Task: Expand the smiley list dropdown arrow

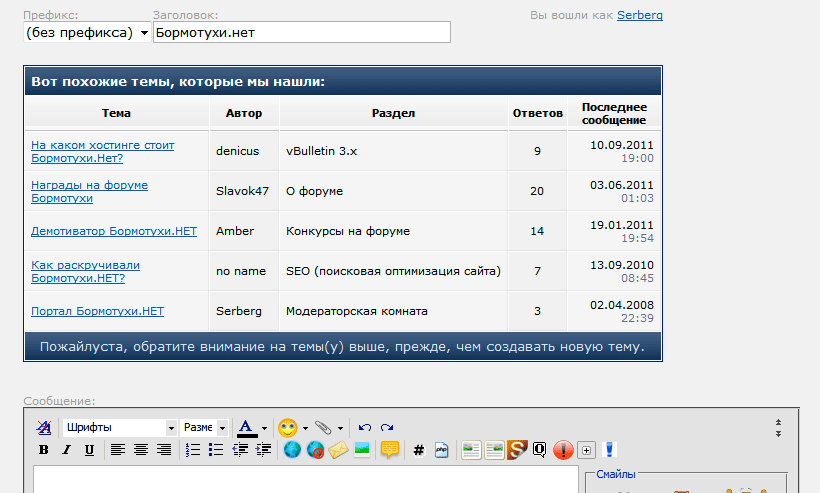Action: pyautogui.click(x=305, y=428)
